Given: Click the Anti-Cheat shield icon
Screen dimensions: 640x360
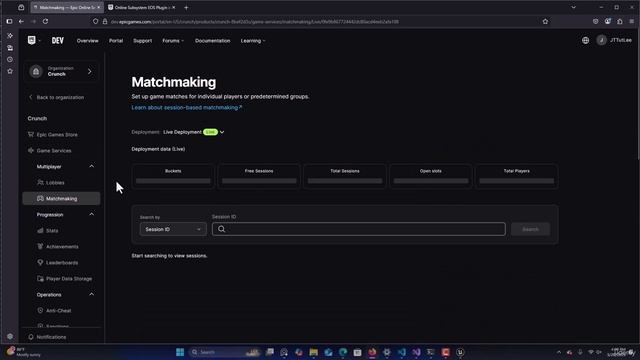Looking at the screenshot, I should point(40,311).
